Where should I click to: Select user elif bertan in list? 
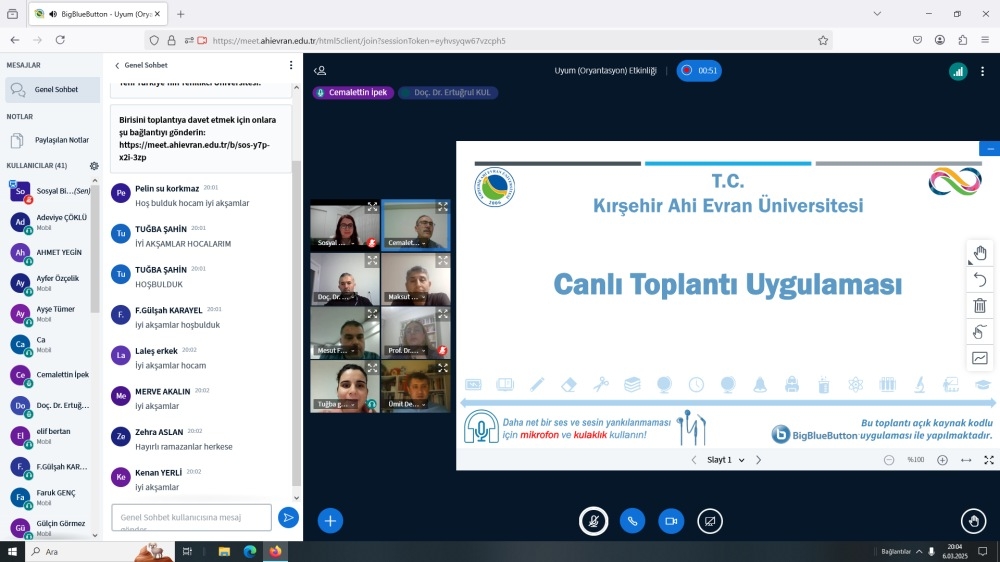(x=50, y=436)
